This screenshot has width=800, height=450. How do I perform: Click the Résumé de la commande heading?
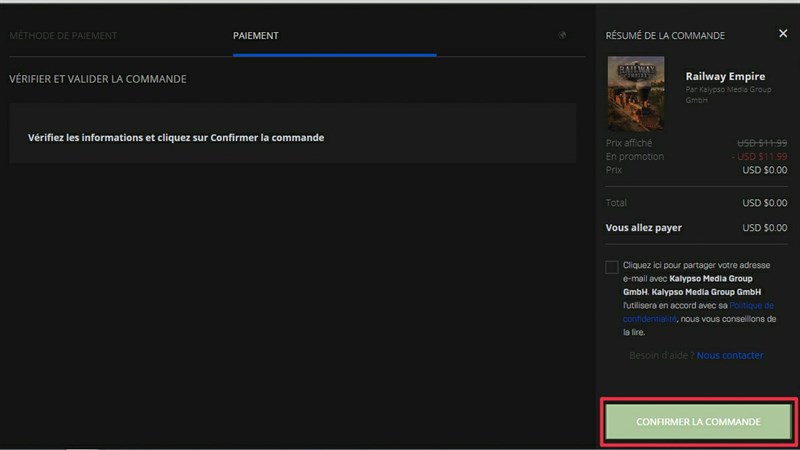tap(665, 36)
